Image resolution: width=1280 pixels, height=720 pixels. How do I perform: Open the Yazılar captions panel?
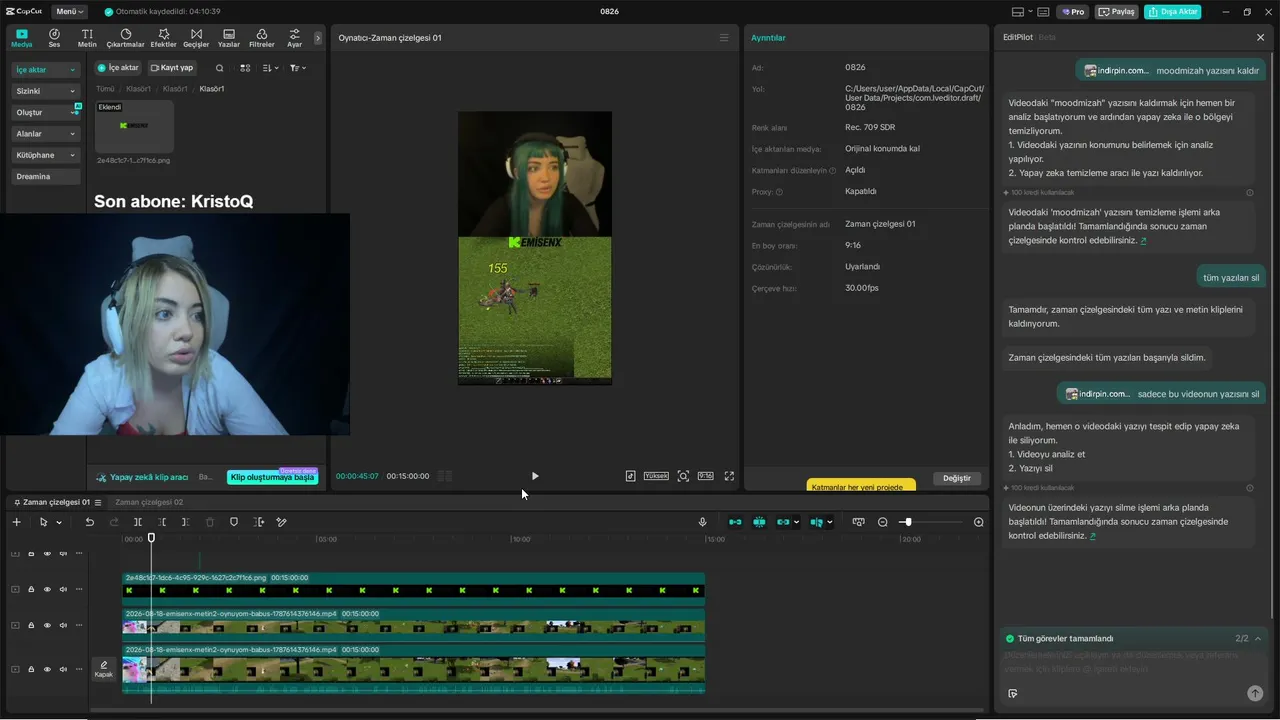[x=229, y=38]
